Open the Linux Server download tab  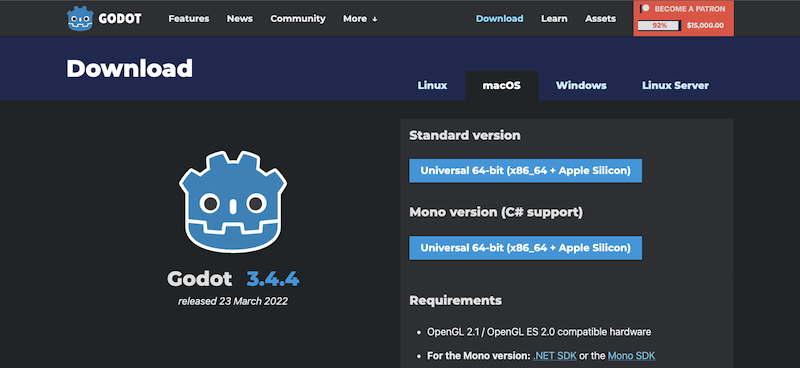675,86
